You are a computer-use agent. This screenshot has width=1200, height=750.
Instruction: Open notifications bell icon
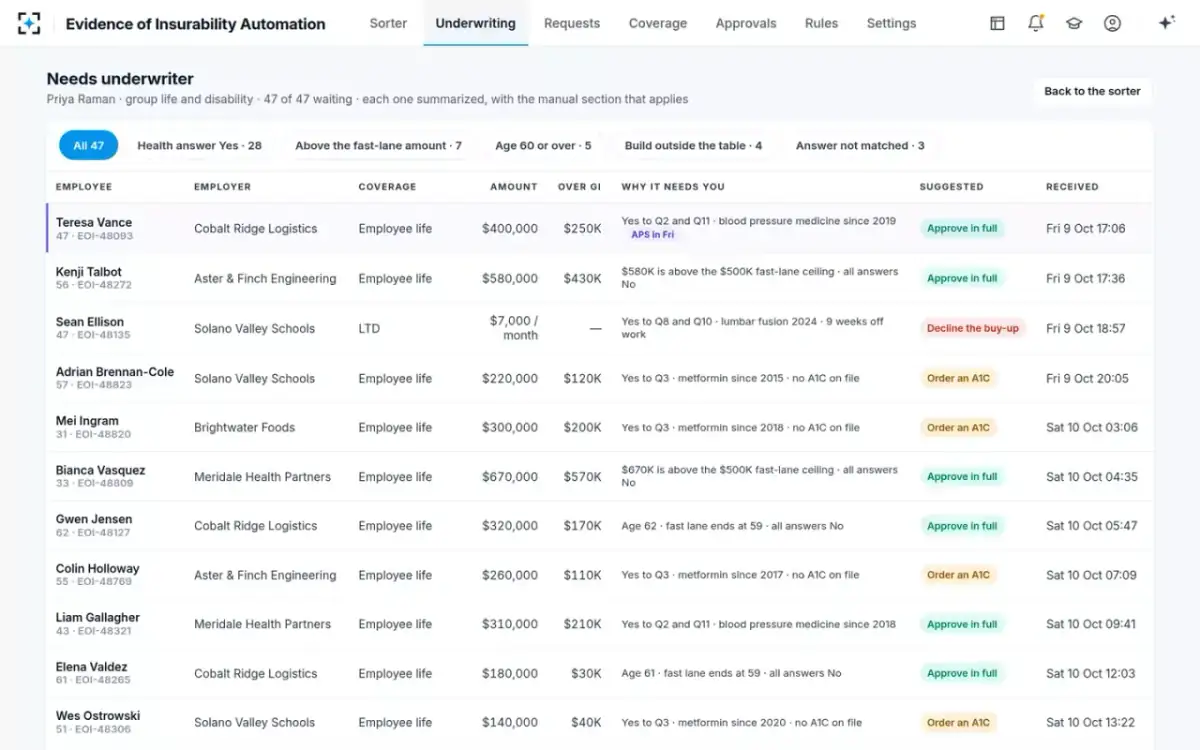[1036, 23]
